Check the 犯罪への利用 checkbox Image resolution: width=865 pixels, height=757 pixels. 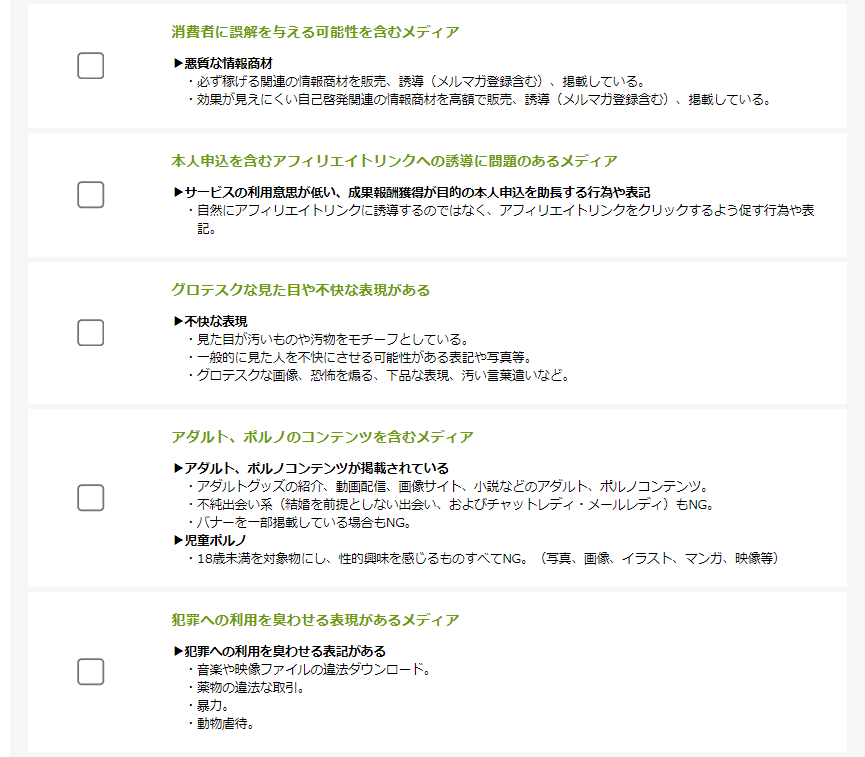click(x=90, y=672)
